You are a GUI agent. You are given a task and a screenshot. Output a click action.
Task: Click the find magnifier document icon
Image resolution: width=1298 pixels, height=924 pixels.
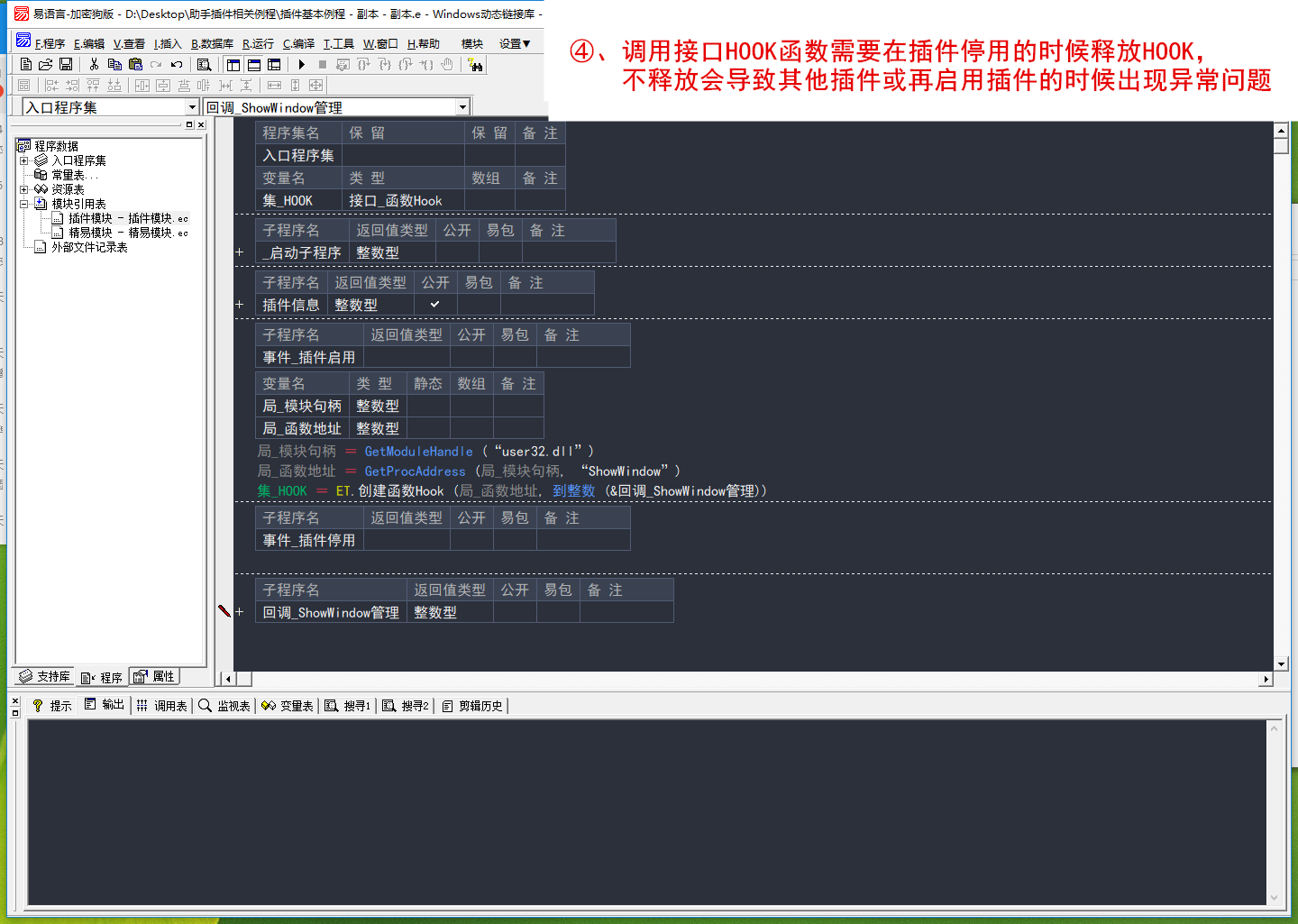tap(205, 64)
